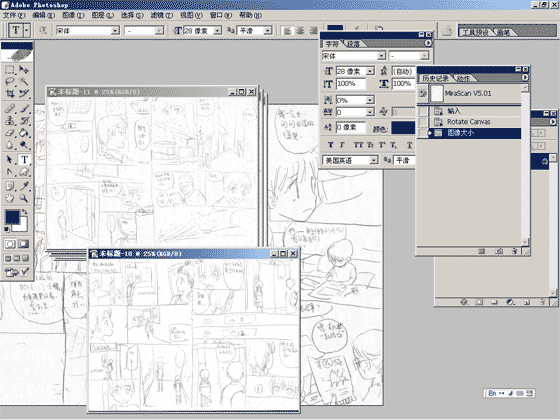The width and height of the screenshot is (560, 420).
Task: Open the 文件 menu
Action: coord(14,15)
